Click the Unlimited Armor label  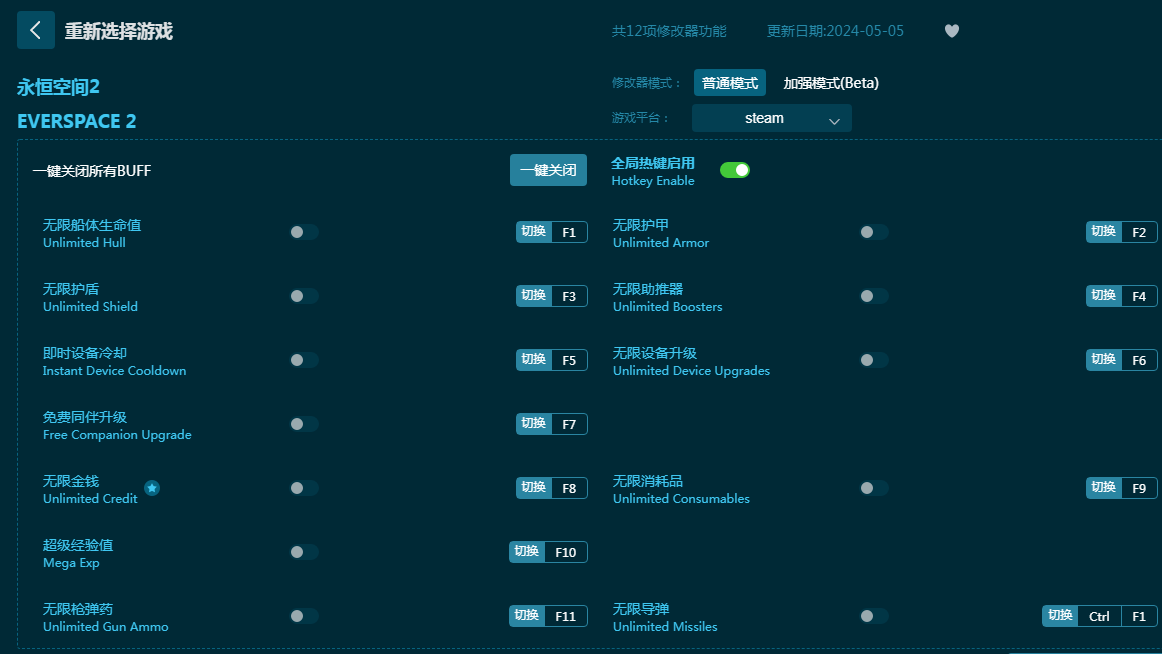tap(661, 243)
